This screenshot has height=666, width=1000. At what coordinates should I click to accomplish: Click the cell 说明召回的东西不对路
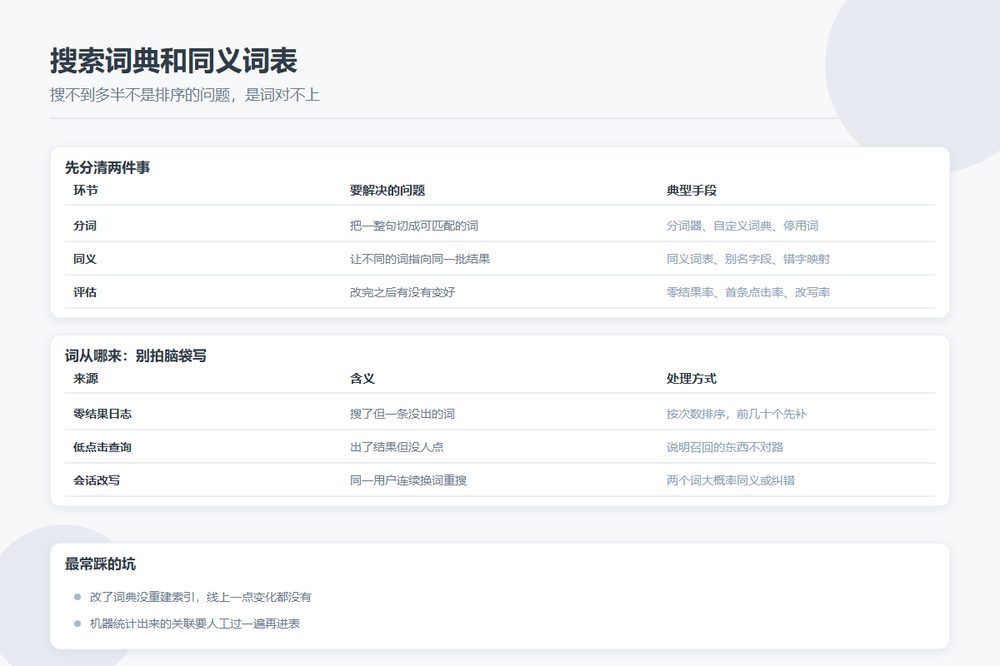pyautogui.click(x=725, y=447)
